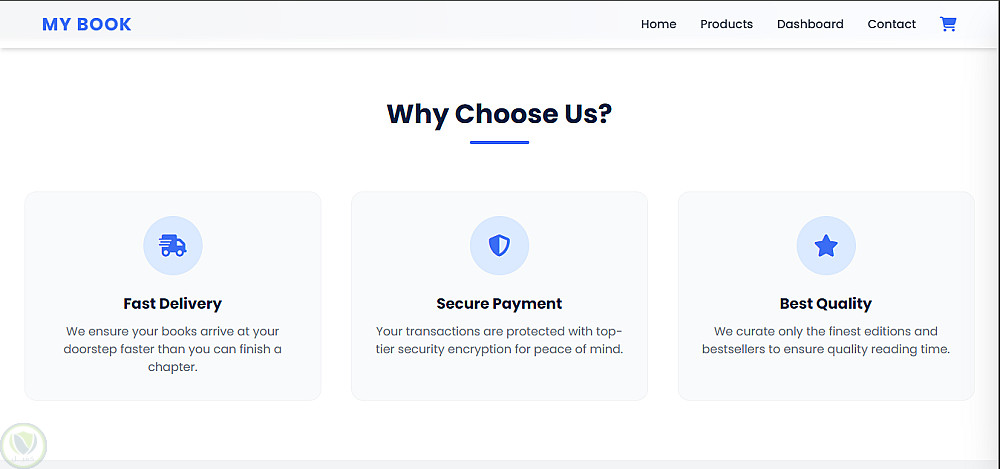Go to the Home menu item
Image resolution: width=1000 pixels, height=469 pixels.
coord(658,24)
